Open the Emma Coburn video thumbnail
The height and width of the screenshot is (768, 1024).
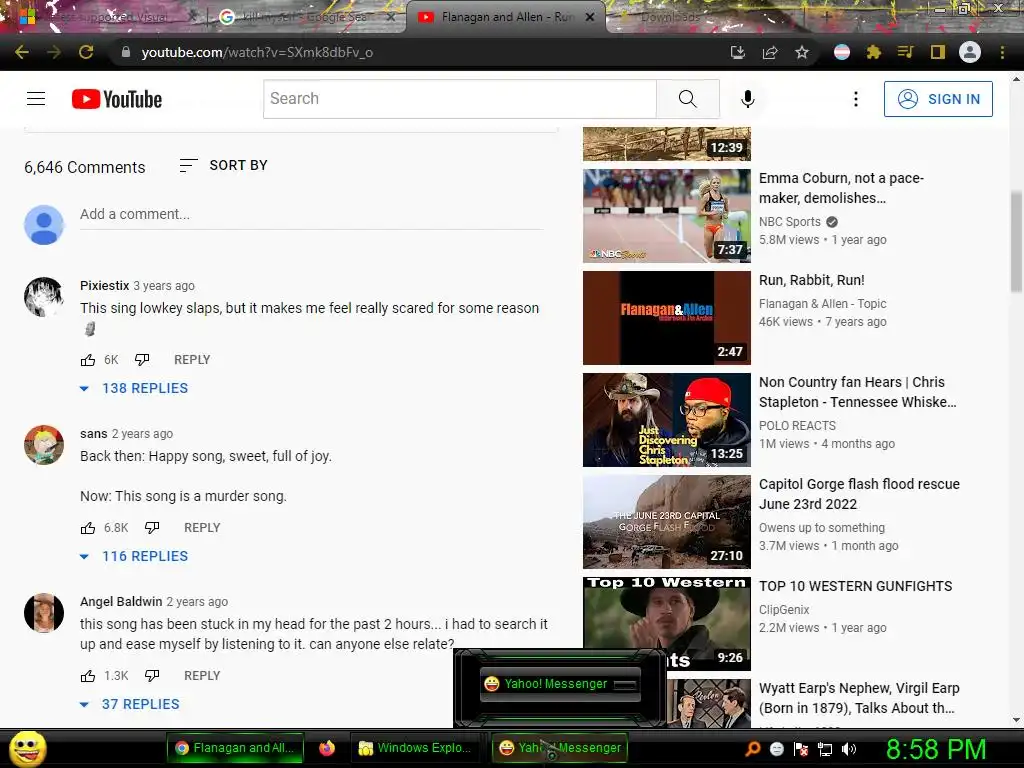pyautogui.click(x=667, y=216)
